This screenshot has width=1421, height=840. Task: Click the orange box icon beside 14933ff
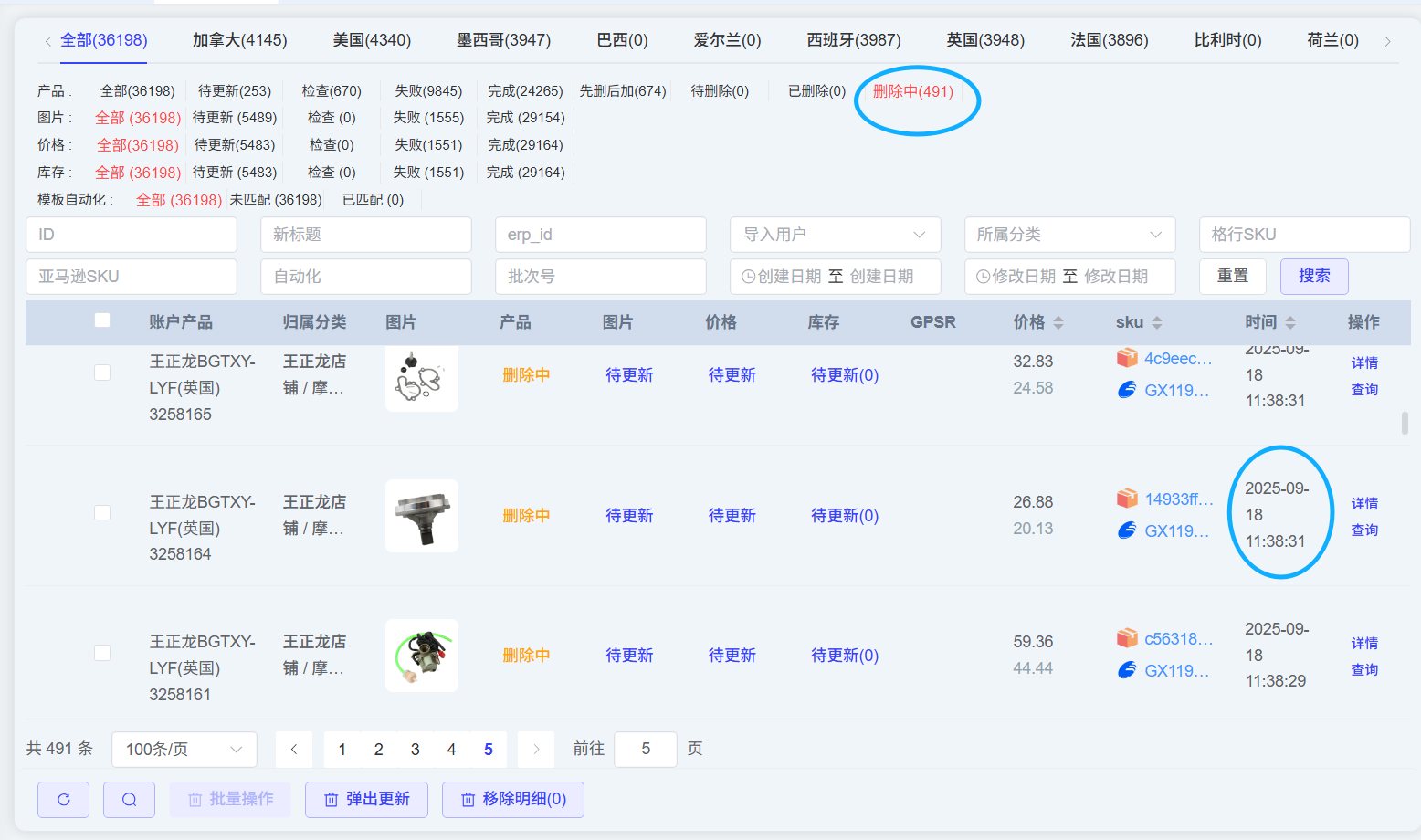[1127, 499]
